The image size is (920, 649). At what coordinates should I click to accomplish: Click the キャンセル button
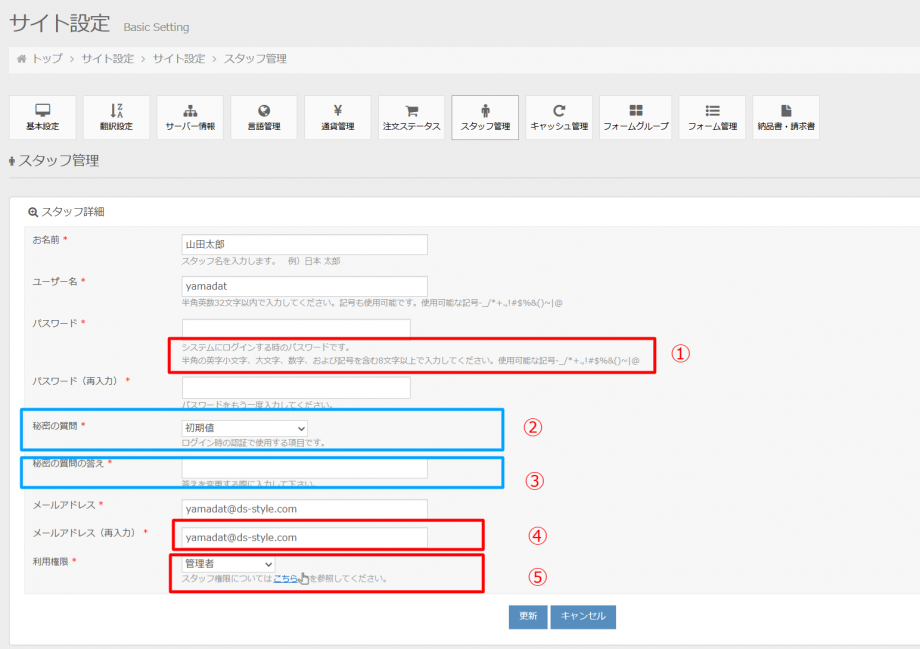[583, 617]
